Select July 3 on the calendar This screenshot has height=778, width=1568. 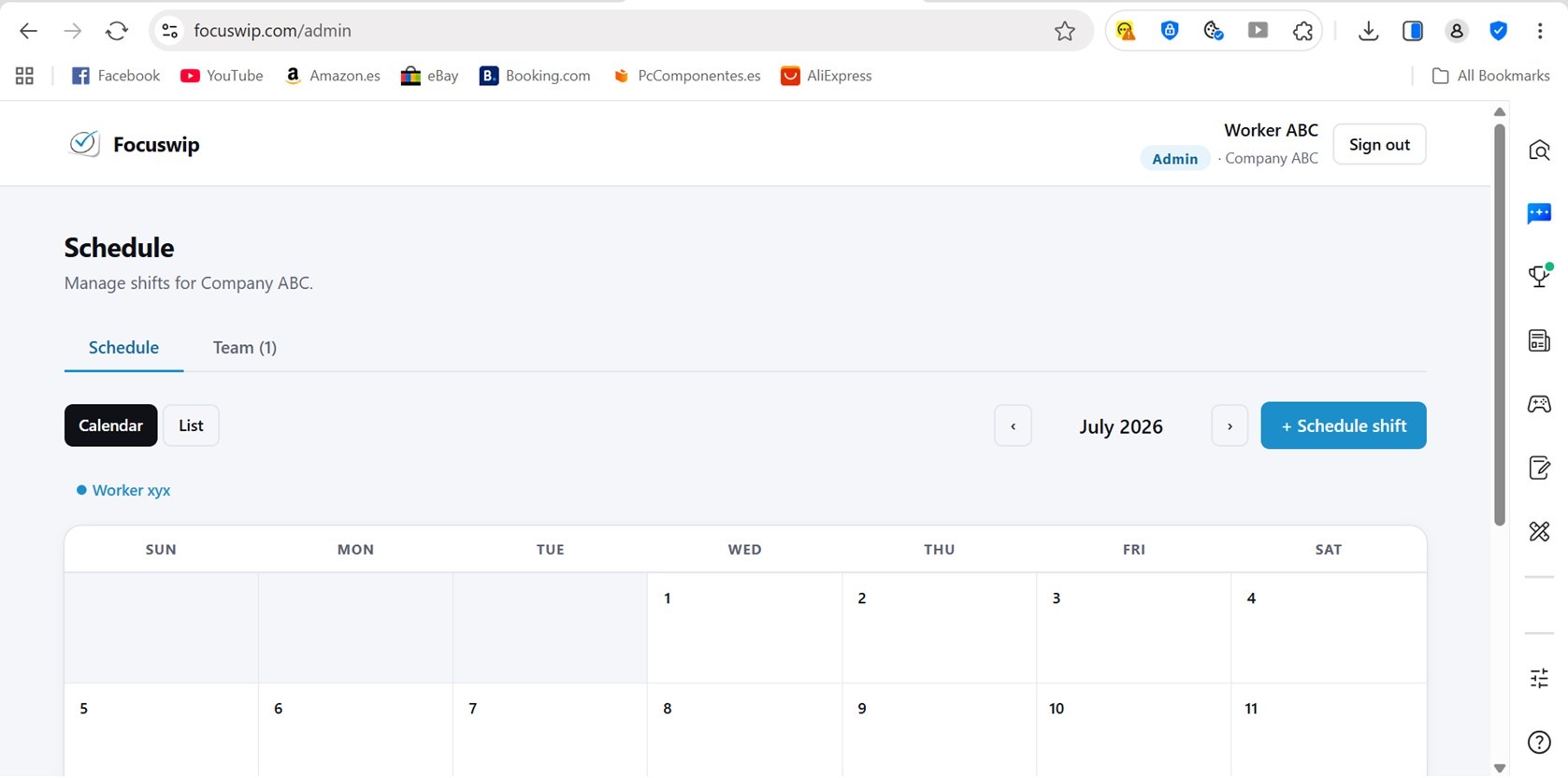[x=1133, y=627]
